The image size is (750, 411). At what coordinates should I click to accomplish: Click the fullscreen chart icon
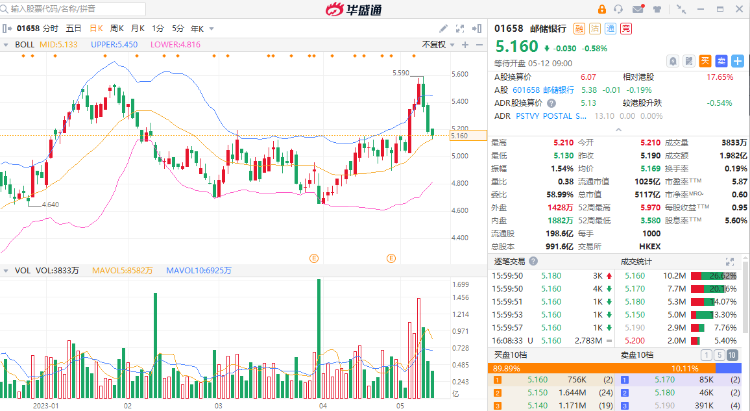coord(460,29)
